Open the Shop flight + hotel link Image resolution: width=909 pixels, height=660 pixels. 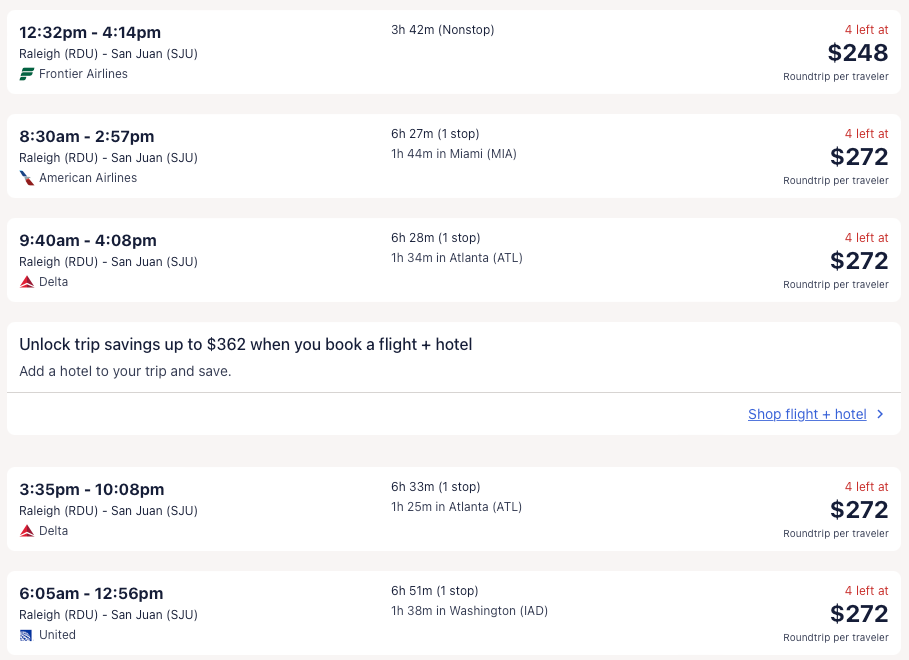pos(807,414)
